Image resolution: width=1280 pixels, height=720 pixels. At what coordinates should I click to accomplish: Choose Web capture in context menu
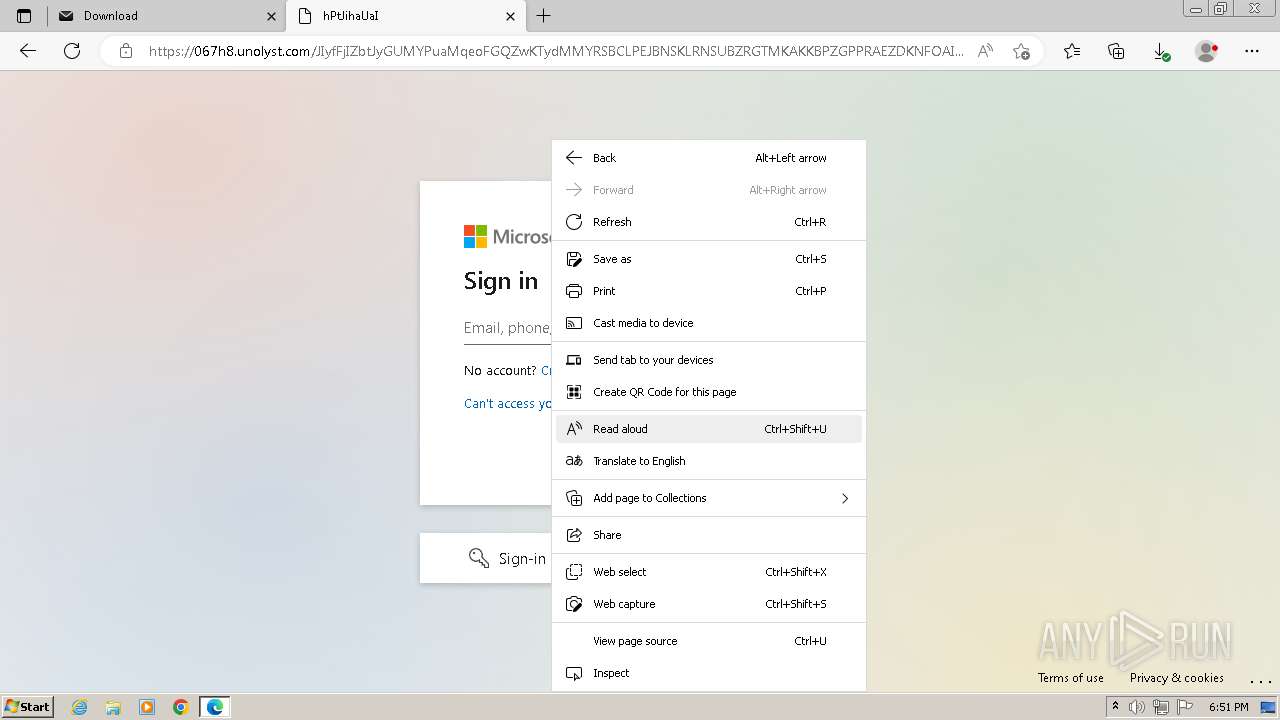click(708, 604)
